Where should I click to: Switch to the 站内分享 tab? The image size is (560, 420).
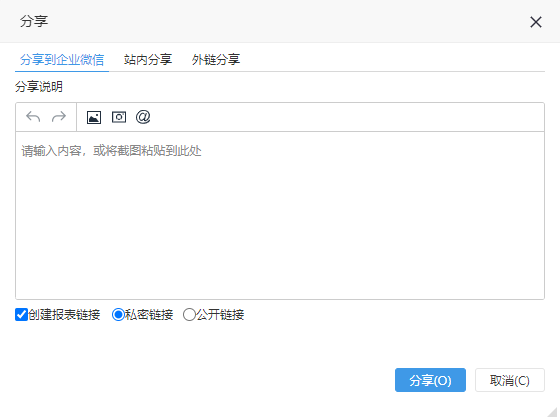point(148,60)
